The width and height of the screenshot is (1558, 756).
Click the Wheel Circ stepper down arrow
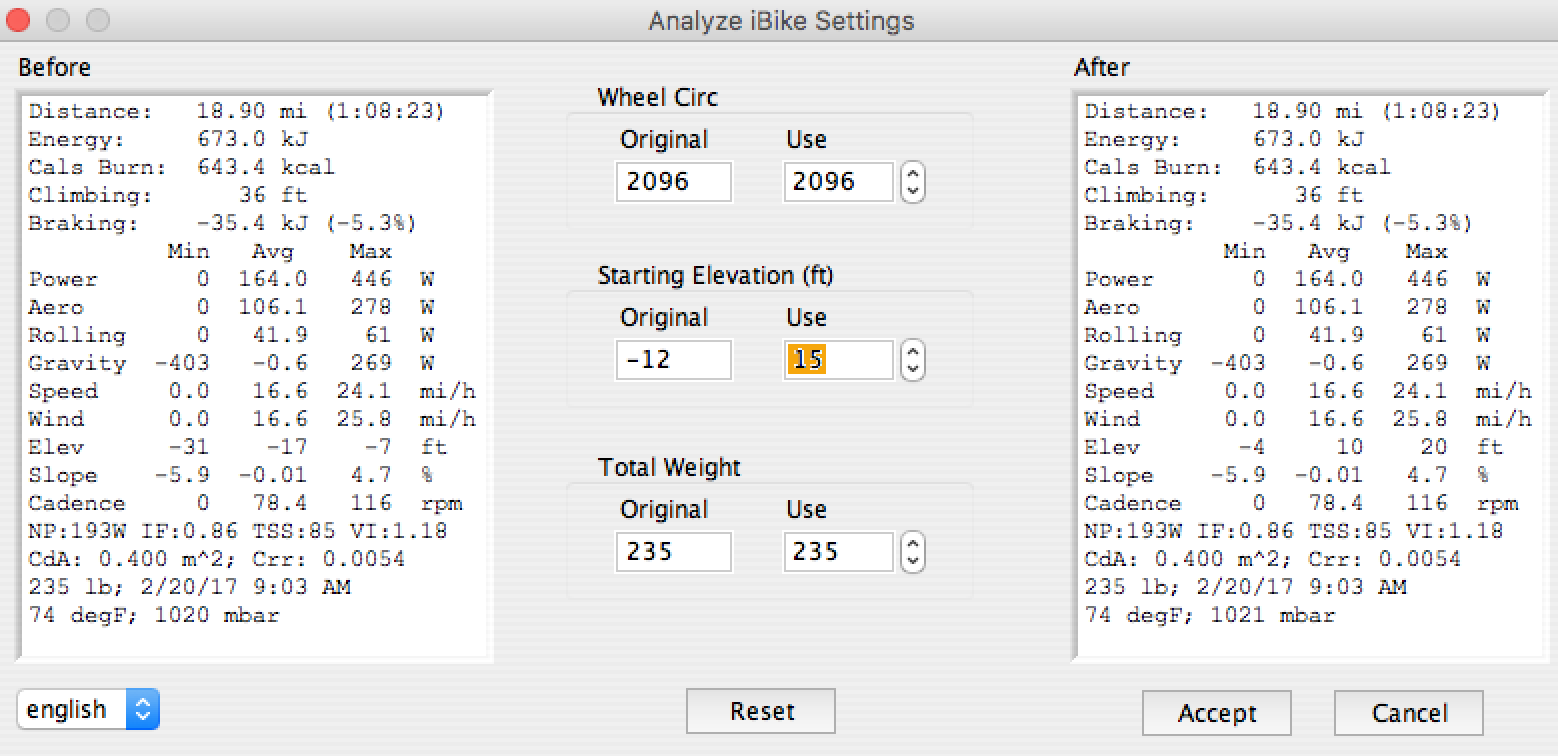click(912, 190)
